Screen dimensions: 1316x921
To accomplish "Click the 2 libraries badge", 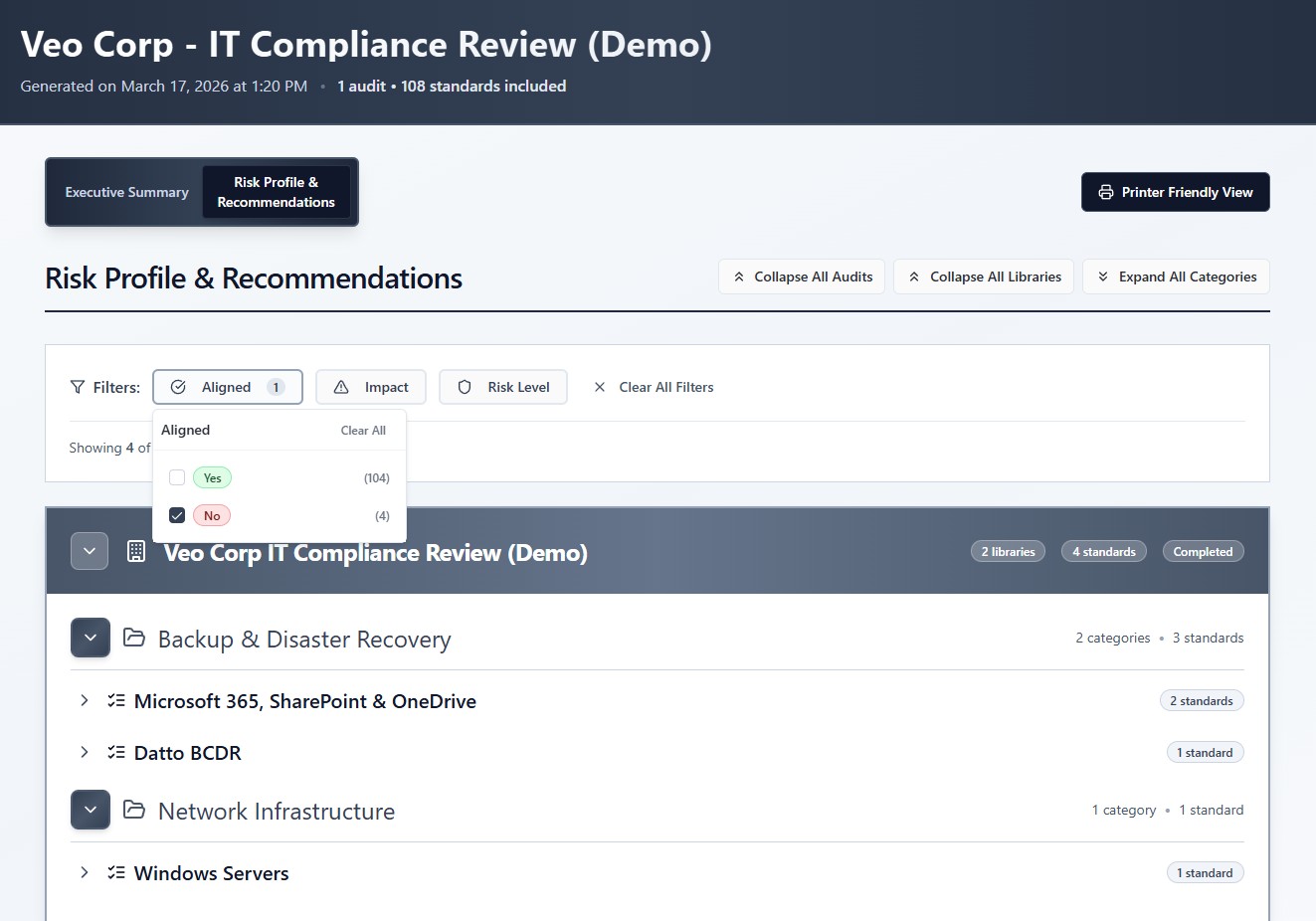I will tap(1008, 551).
